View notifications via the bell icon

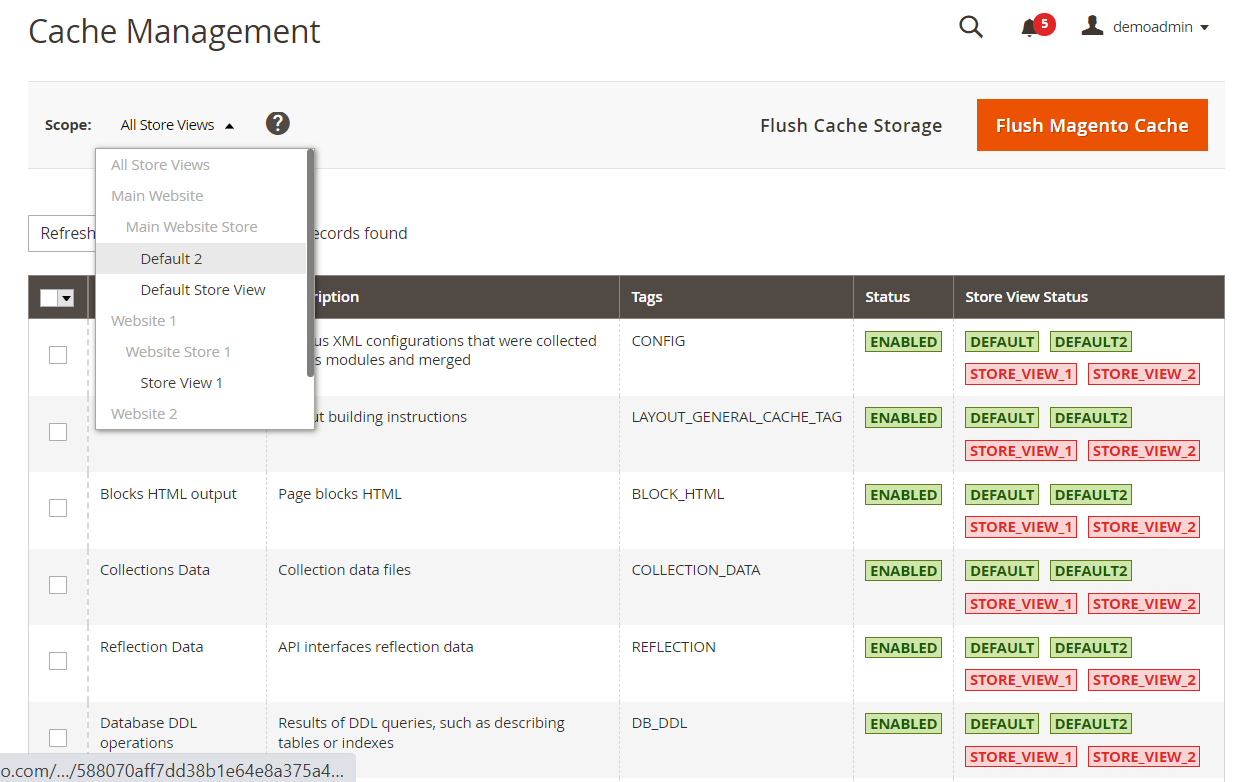click(x=1029, y=28)
